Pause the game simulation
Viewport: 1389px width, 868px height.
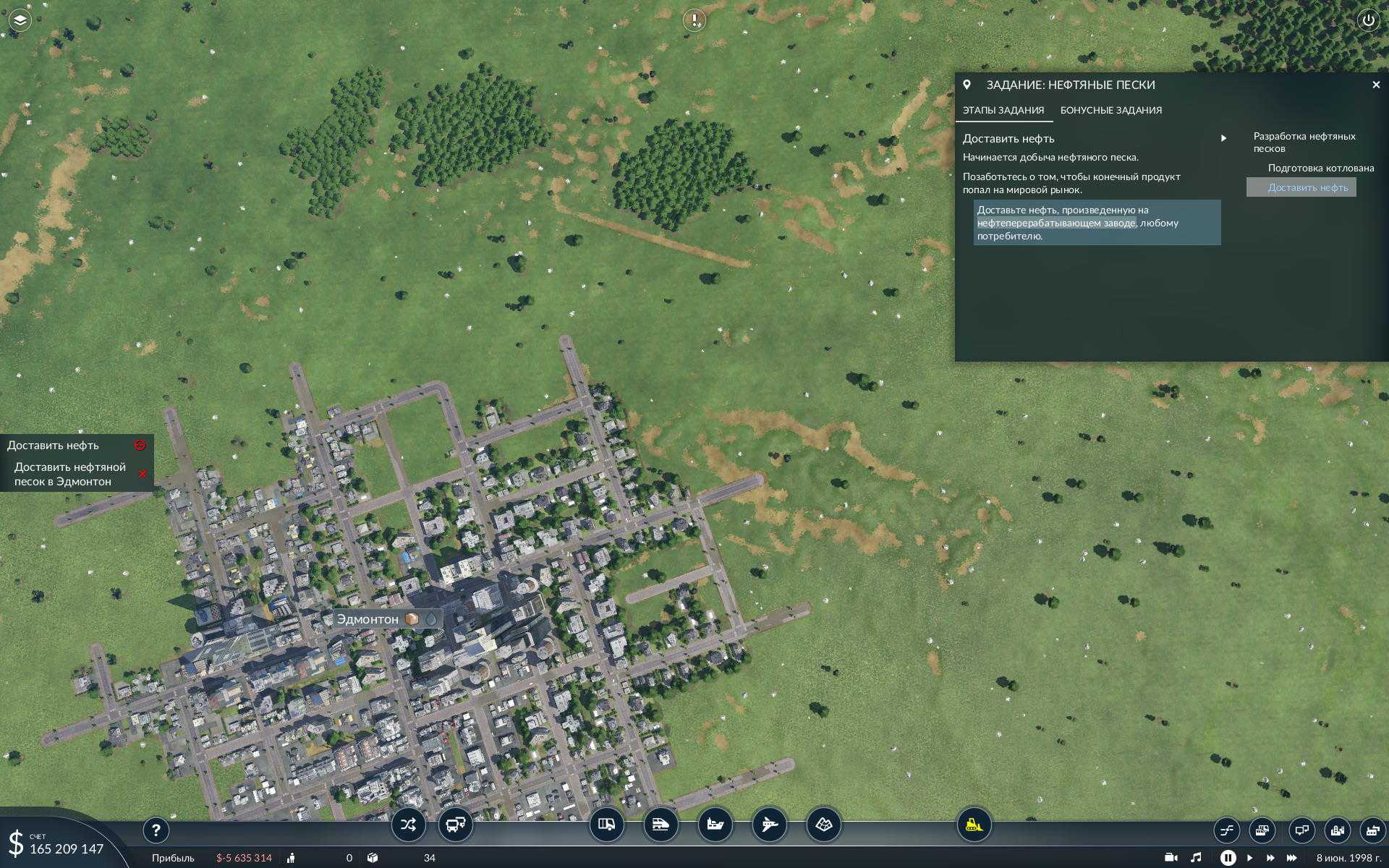click(1228, 858)
